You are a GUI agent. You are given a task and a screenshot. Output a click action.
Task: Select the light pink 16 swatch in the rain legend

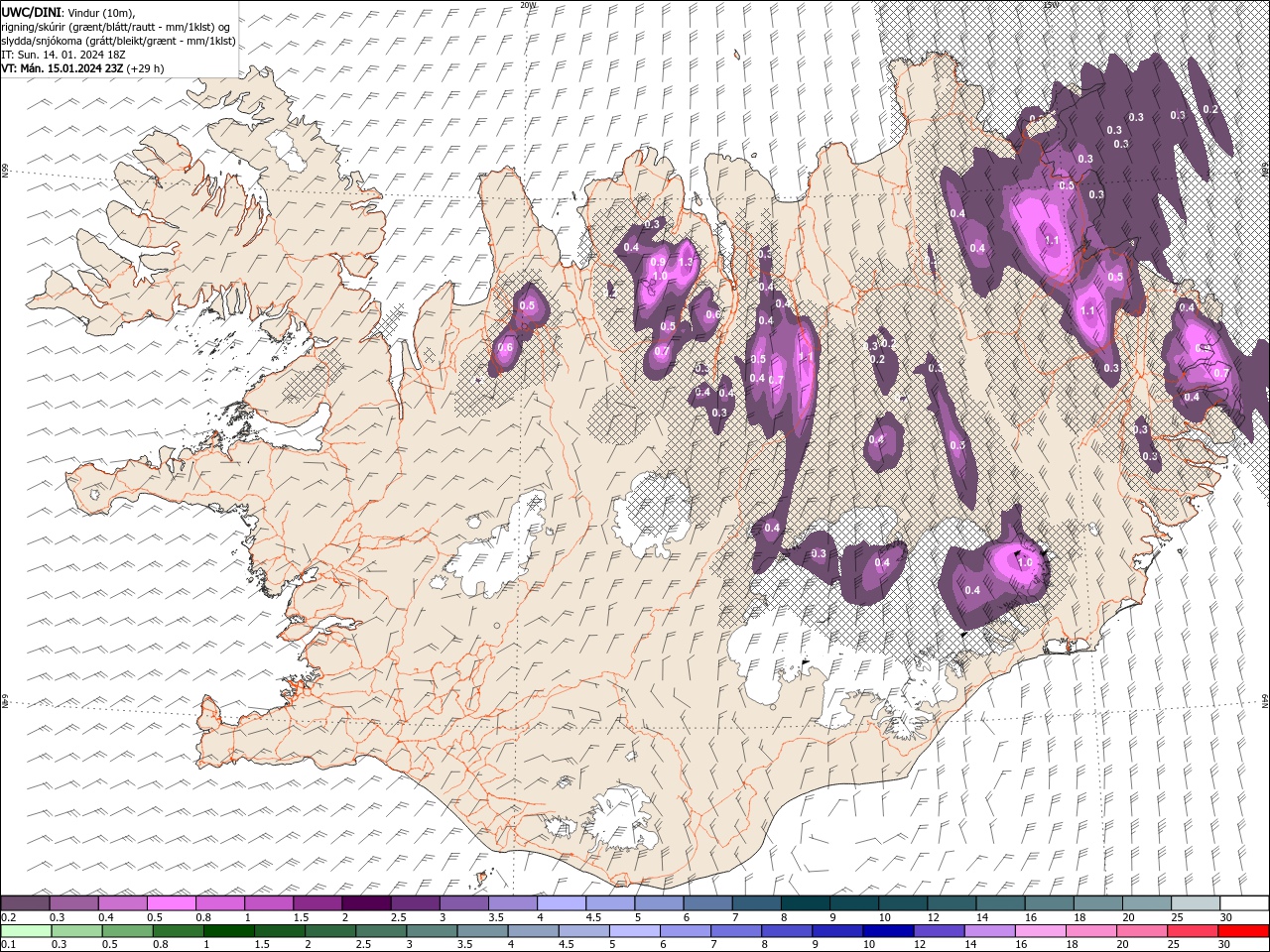1040,931
